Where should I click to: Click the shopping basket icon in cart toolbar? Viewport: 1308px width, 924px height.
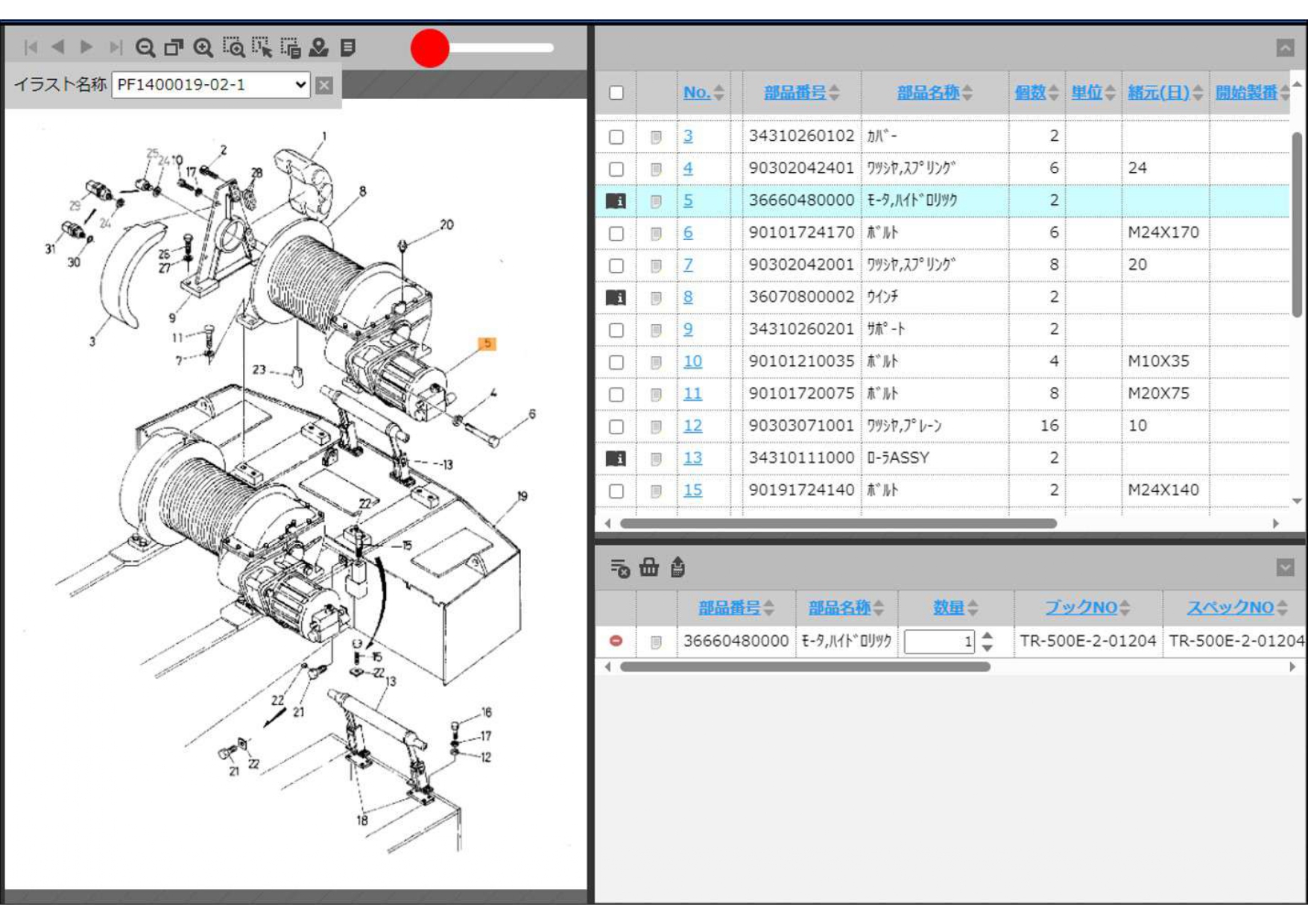(649, 568)
